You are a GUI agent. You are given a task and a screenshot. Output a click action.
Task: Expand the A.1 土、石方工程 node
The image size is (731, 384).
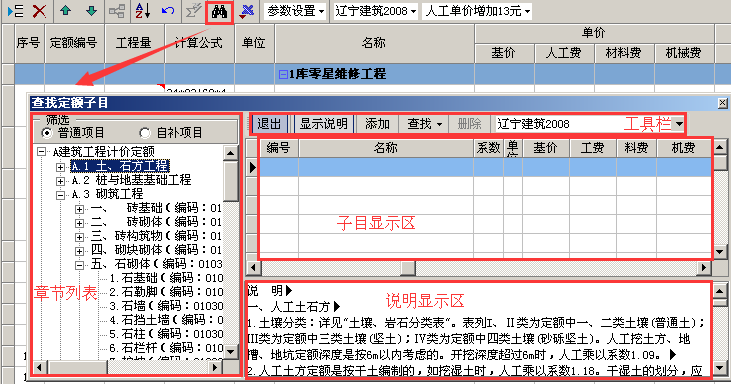(60, 167)
